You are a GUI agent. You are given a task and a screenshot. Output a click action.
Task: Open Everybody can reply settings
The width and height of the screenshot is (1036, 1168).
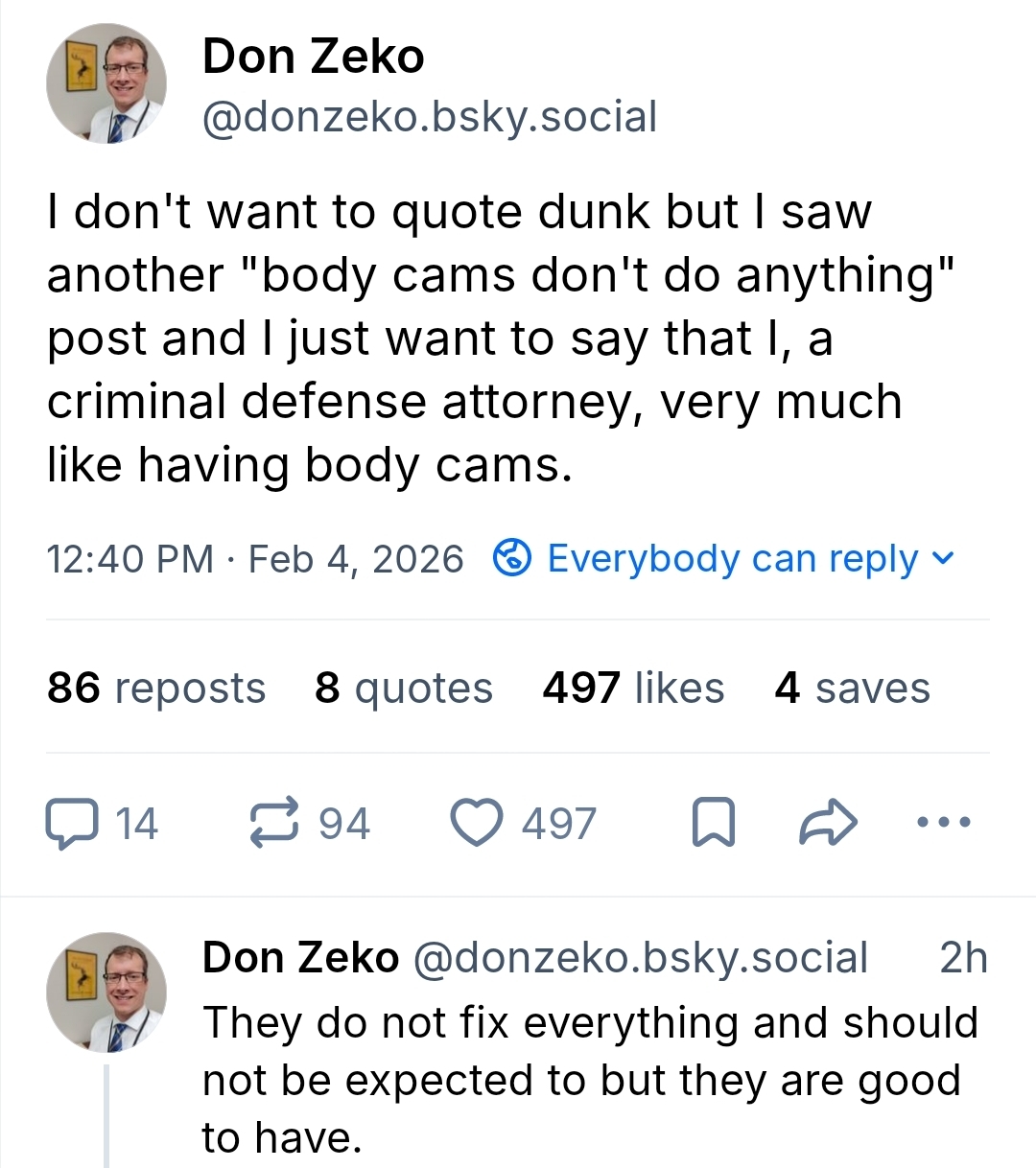(732, 558)
